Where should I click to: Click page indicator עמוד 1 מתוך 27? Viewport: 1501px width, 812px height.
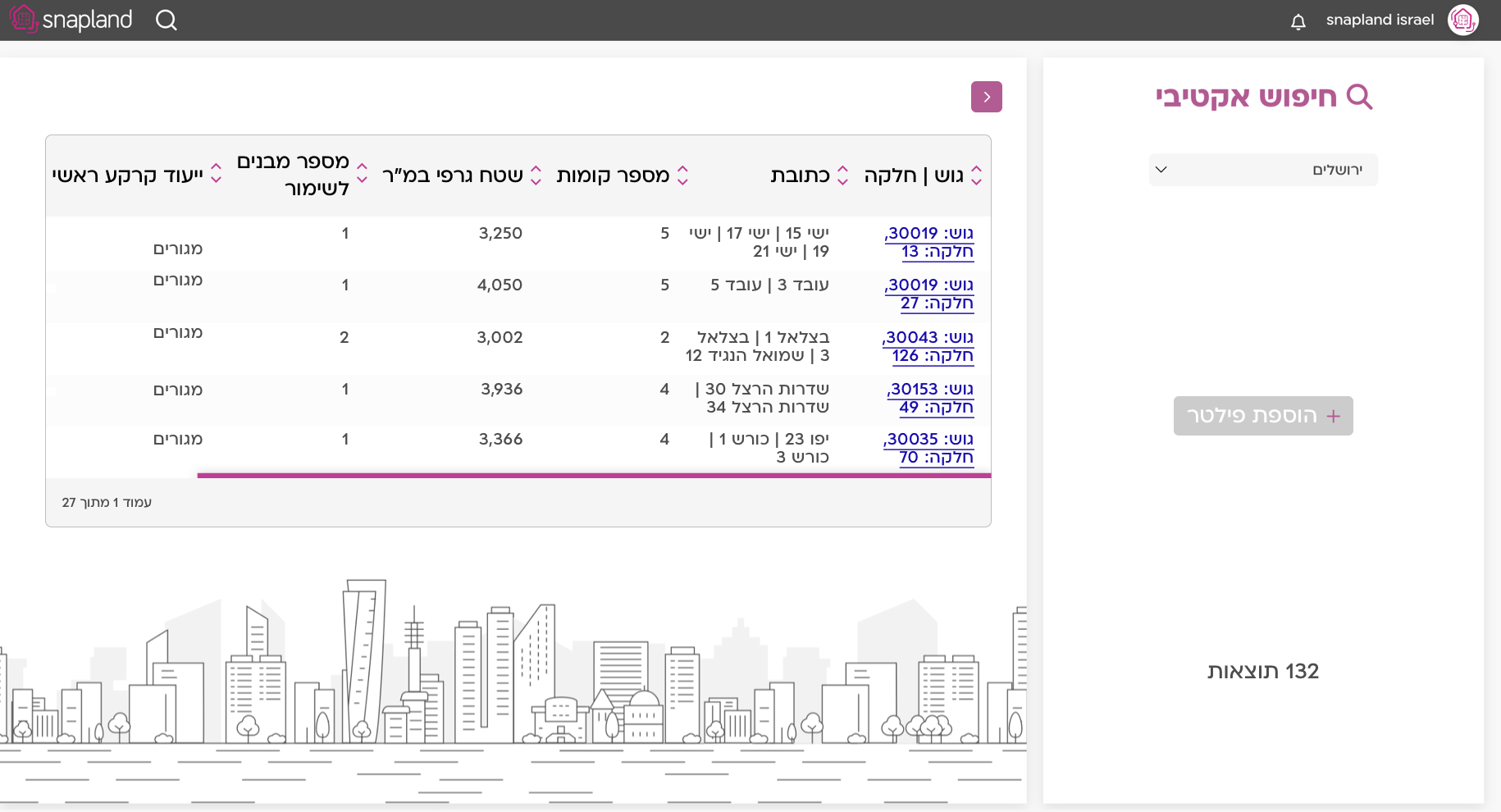pyautogui.click(x=107, y=502)
